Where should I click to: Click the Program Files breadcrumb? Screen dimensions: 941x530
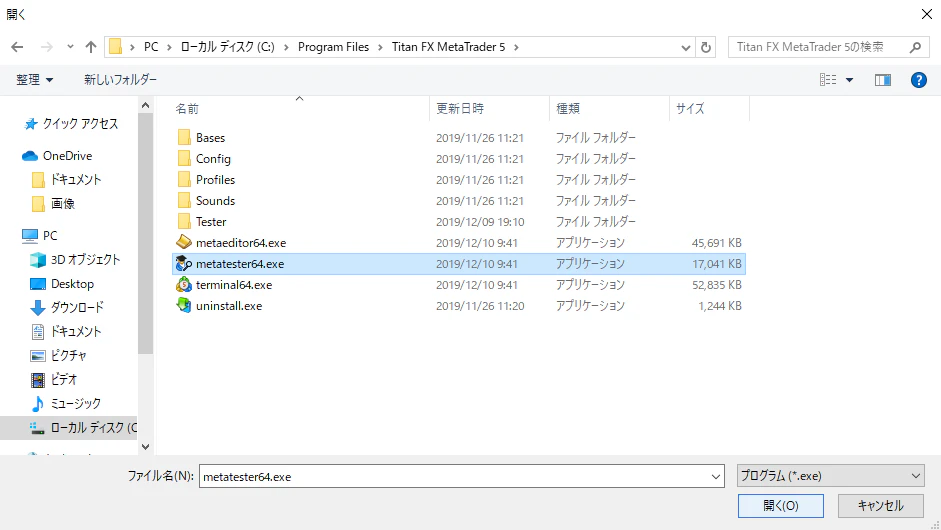click(333, 47)
